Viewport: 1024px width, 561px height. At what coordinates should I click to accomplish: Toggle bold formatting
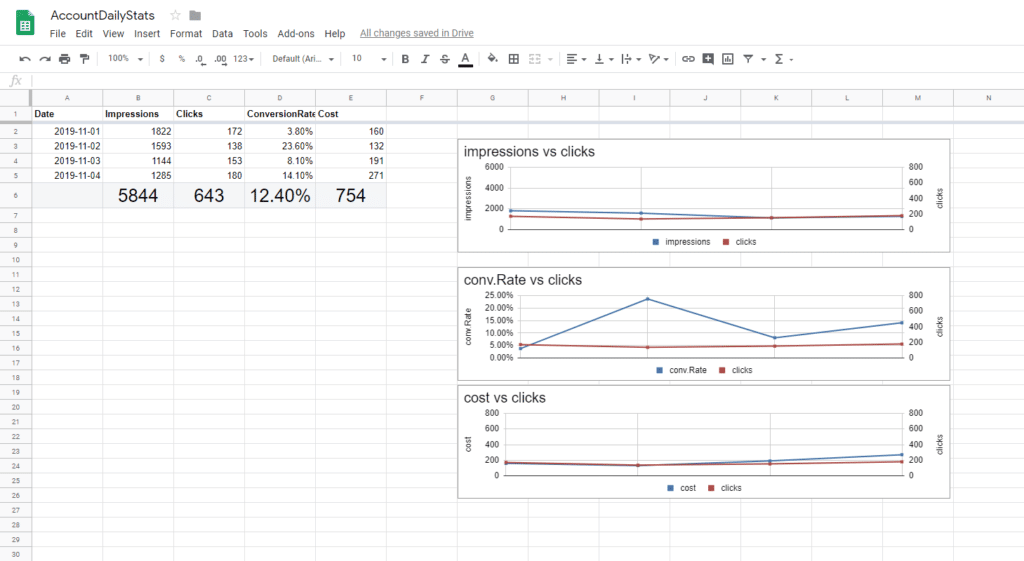[x=405, y=59]
